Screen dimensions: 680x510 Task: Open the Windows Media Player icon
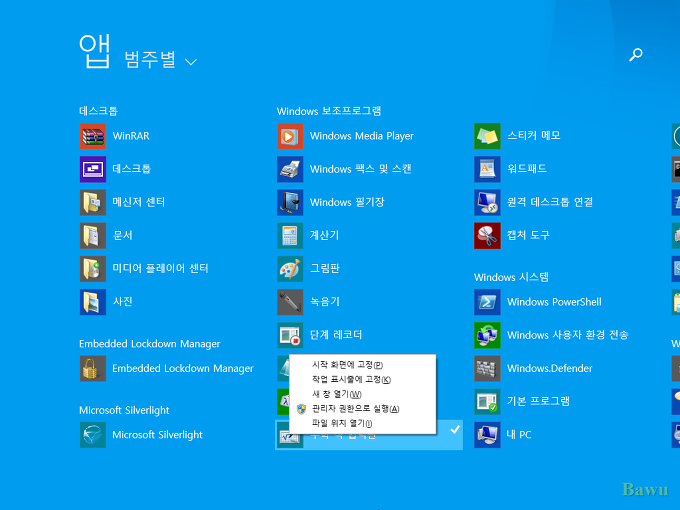coord(290,136)
